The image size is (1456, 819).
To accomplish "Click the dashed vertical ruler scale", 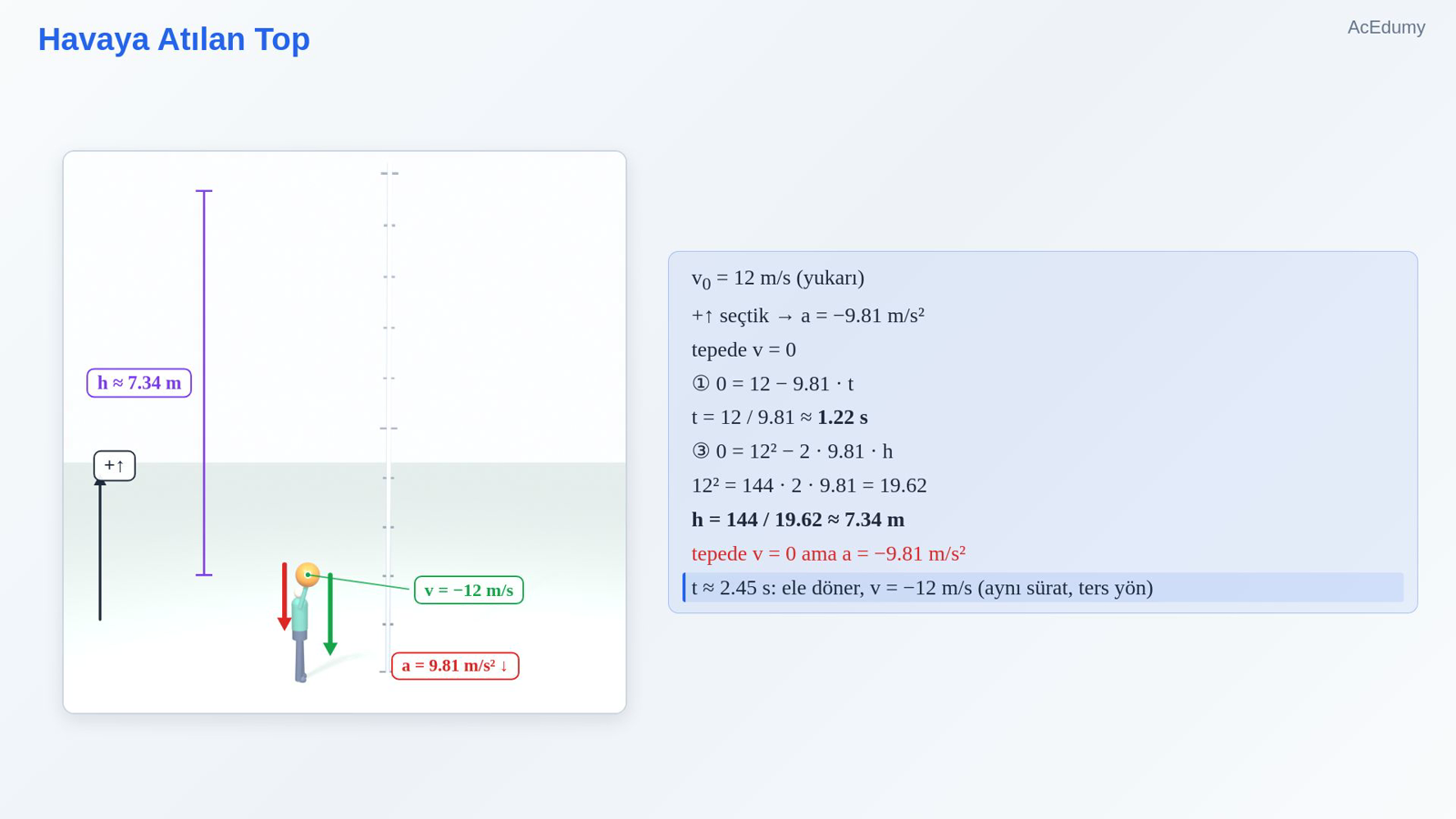I will pyautogui.click(x=389, y=422).
